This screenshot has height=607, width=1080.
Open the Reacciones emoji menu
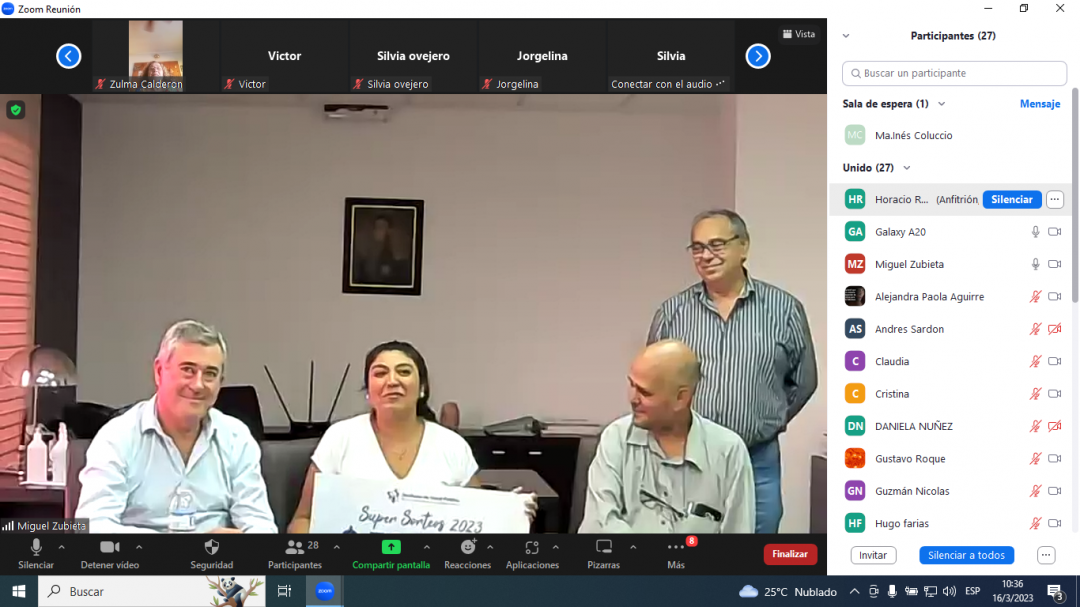pyautogui.click(x=468, y=548)
